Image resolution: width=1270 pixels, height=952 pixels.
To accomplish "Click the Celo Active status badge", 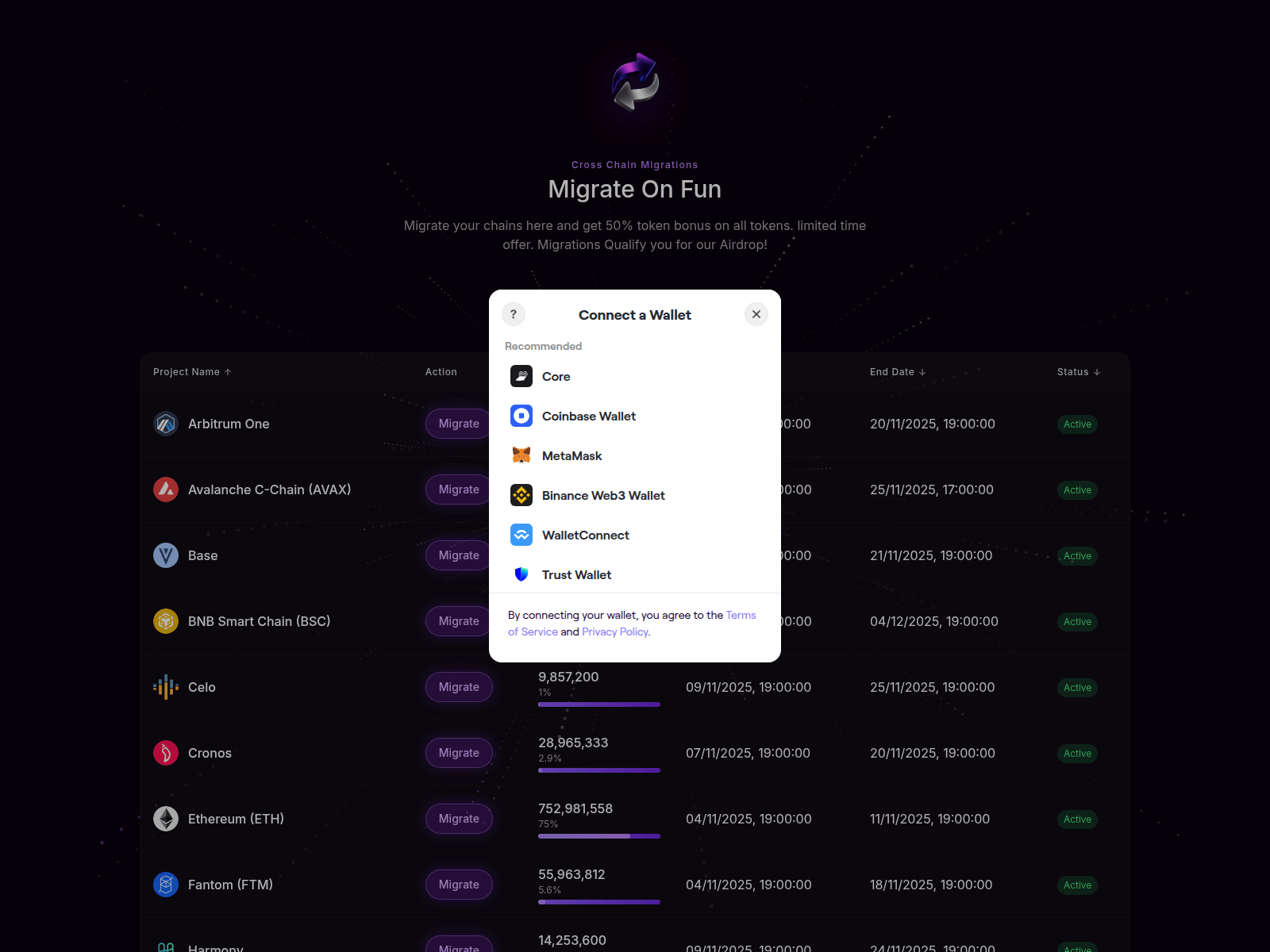I will pyautogui.click(x=1077, y=687).
